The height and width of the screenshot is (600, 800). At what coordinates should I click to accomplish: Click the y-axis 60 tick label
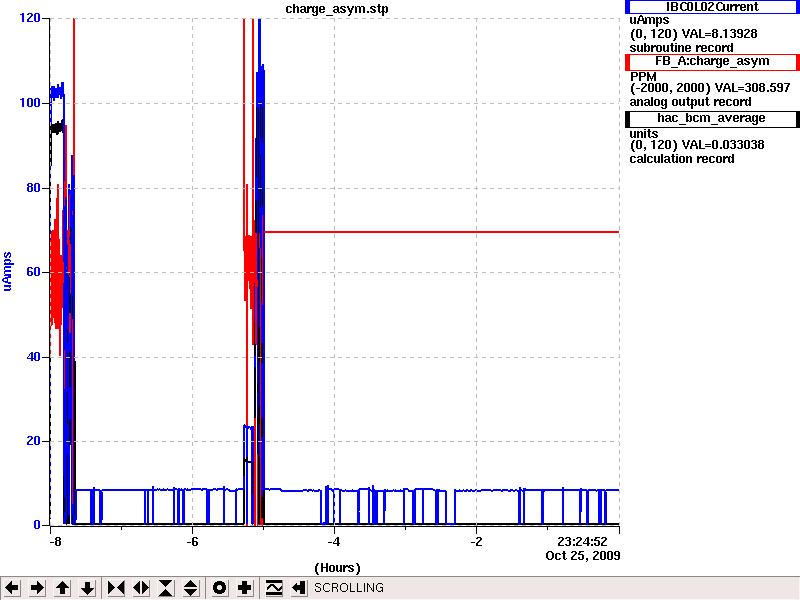point(33,272)
